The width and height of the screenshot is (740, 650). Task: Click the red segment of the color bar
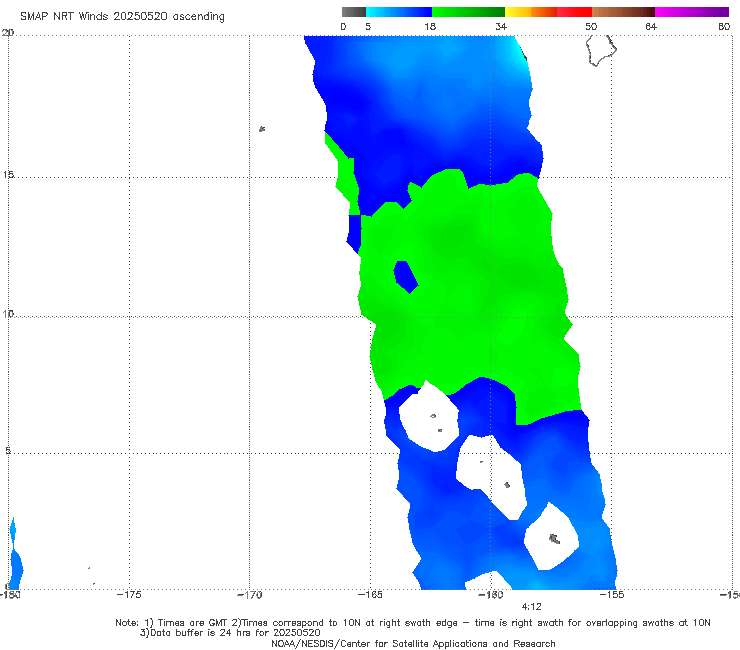(574, 12)
